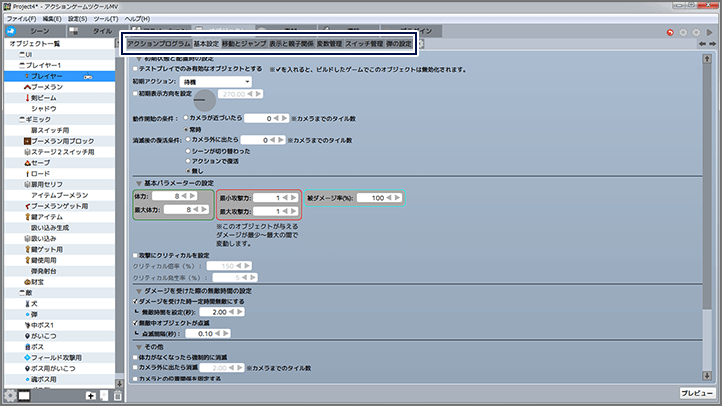Switch to the 移動とジャンプ tab

(244, 45)
